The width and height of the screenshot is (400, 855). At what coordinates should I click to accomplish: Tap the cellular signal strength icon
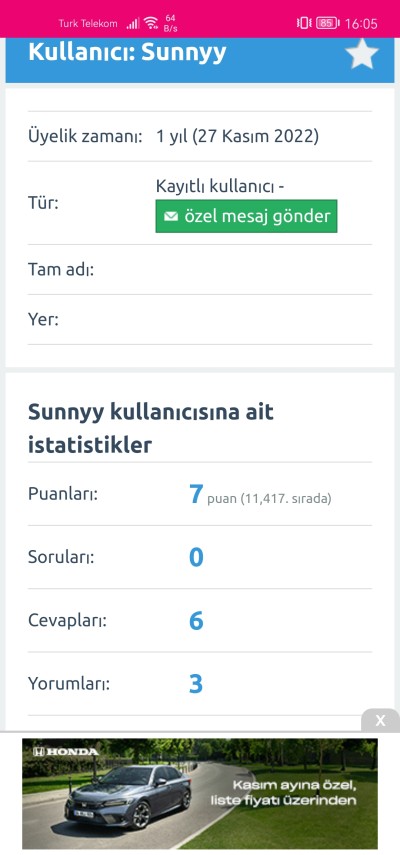click(133, 23)
